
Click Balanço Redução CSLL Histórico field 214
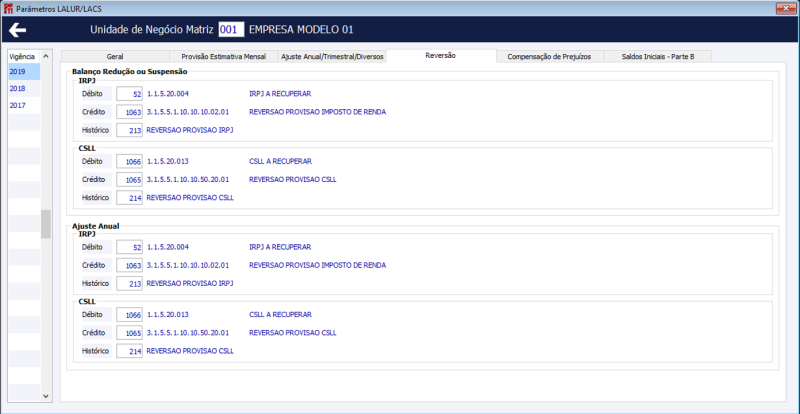point(129,198)
